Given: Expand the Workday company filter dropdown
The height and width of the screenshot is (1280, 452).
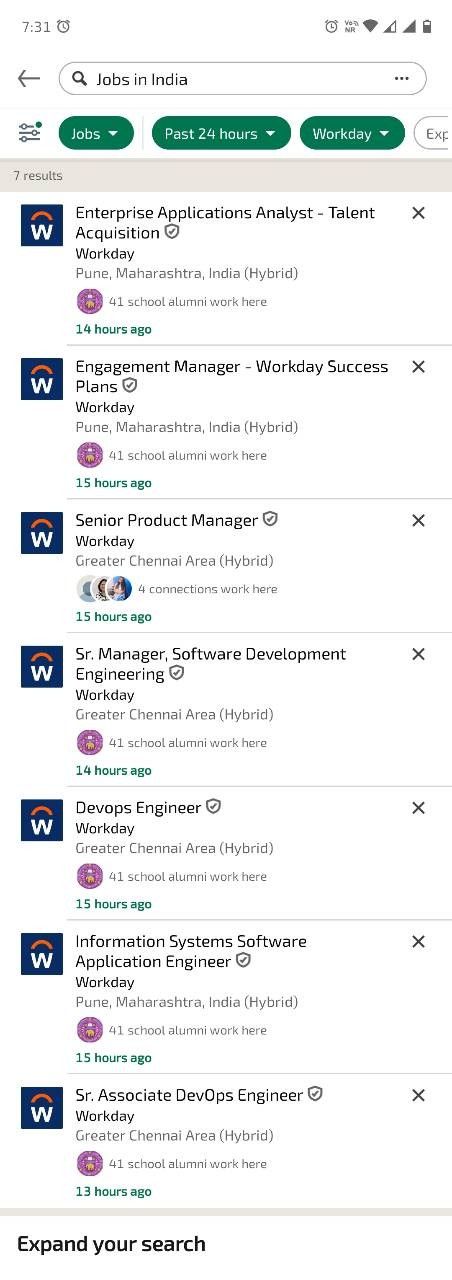Looking at the screenshot, I should point(352,133).
